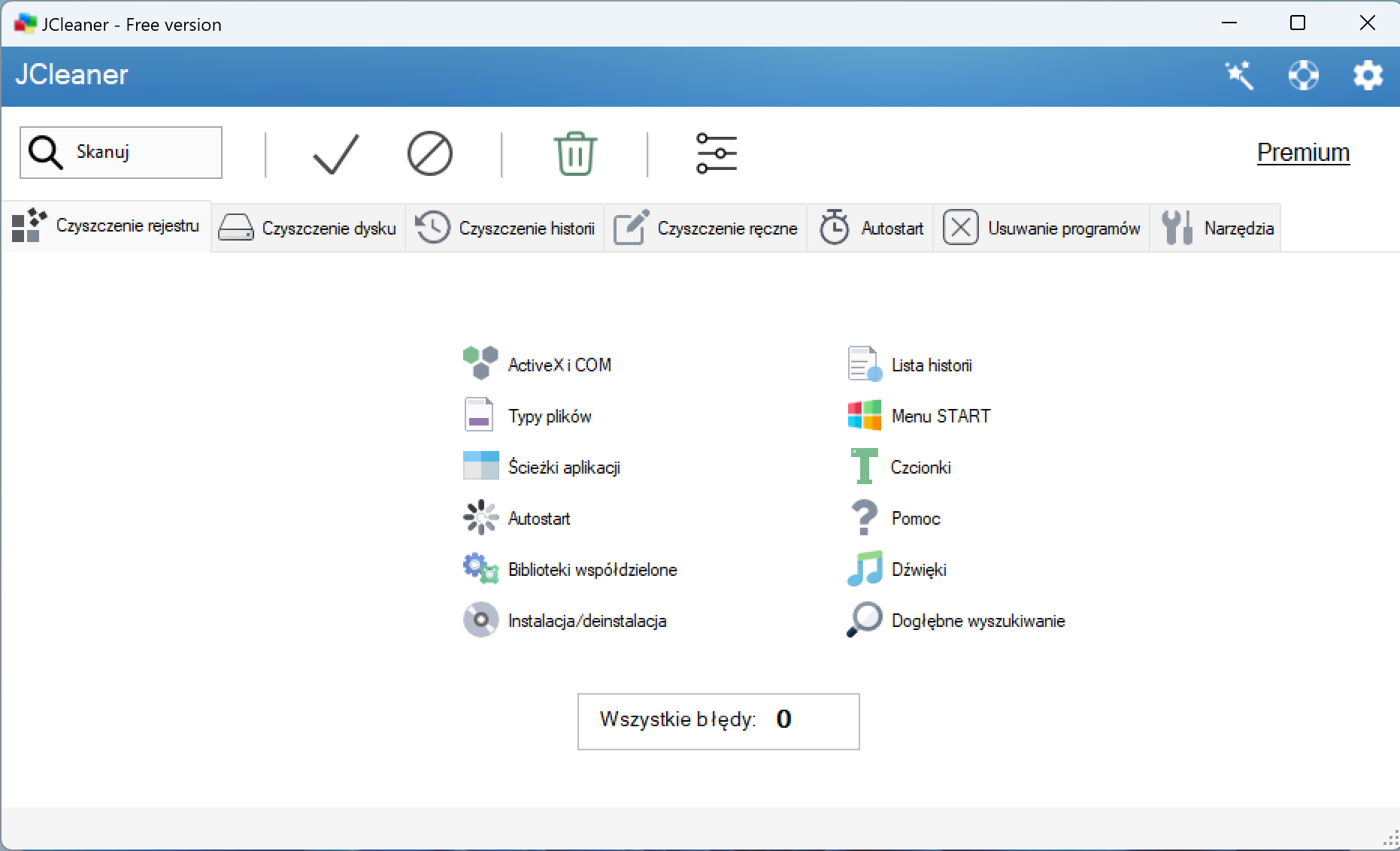
Task: Click the deselect-all circle-slash icon
Action: click(x=430, y=154)
